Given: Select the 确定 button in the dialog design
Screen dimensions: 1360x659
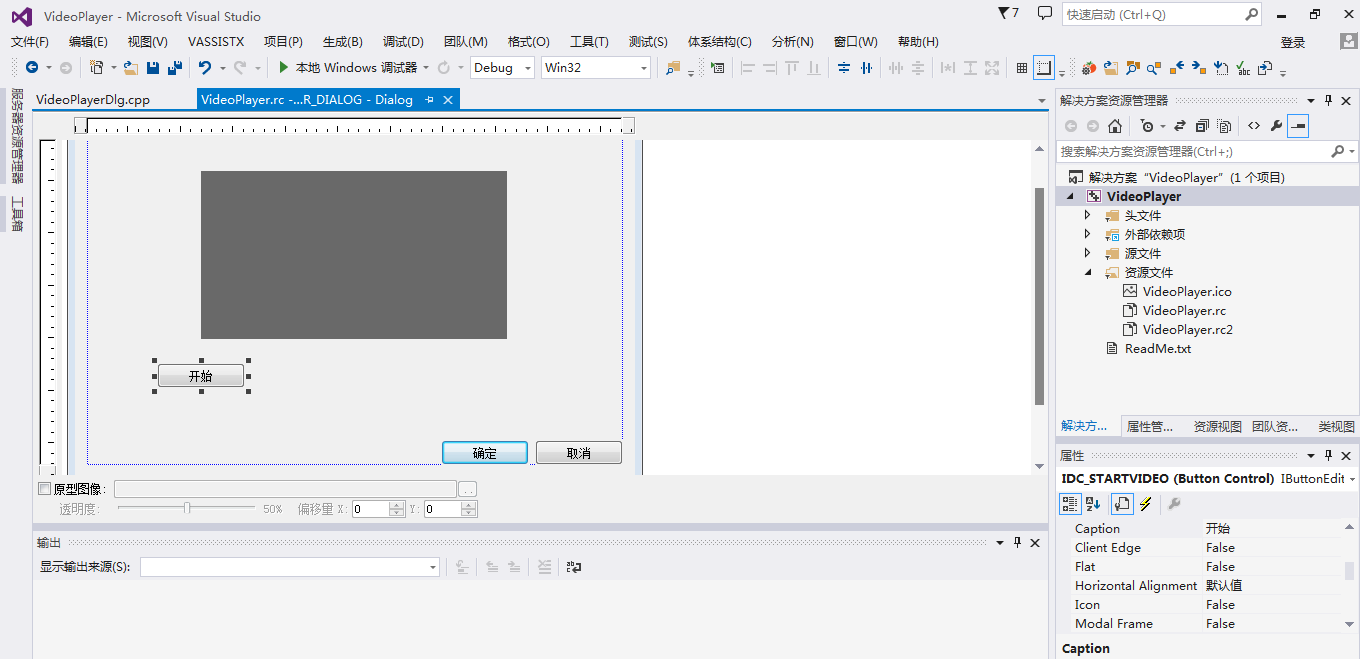Looking at the screenshot, I should 484,452.
